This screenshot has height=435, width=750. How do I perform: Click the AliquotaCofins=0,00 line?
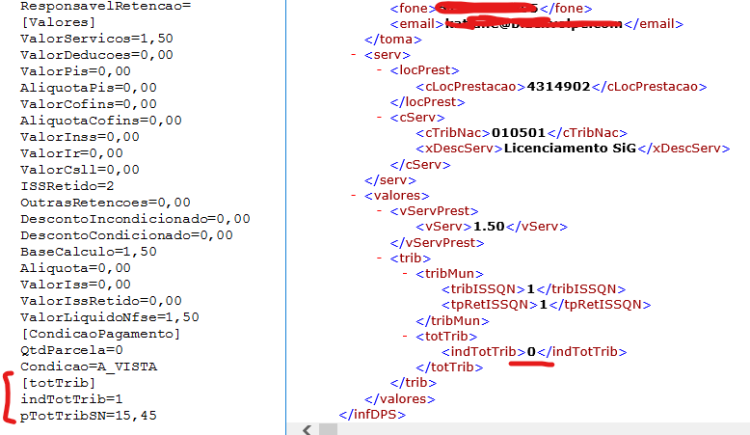101,120
